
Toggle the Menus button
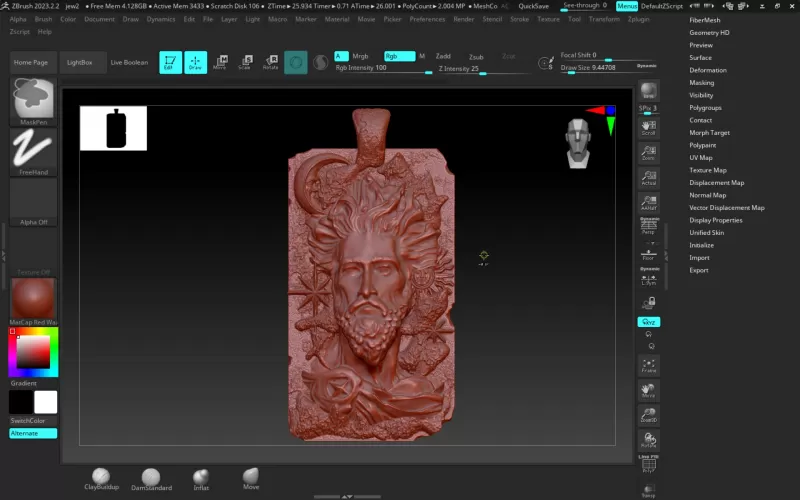tap(627, 6)
